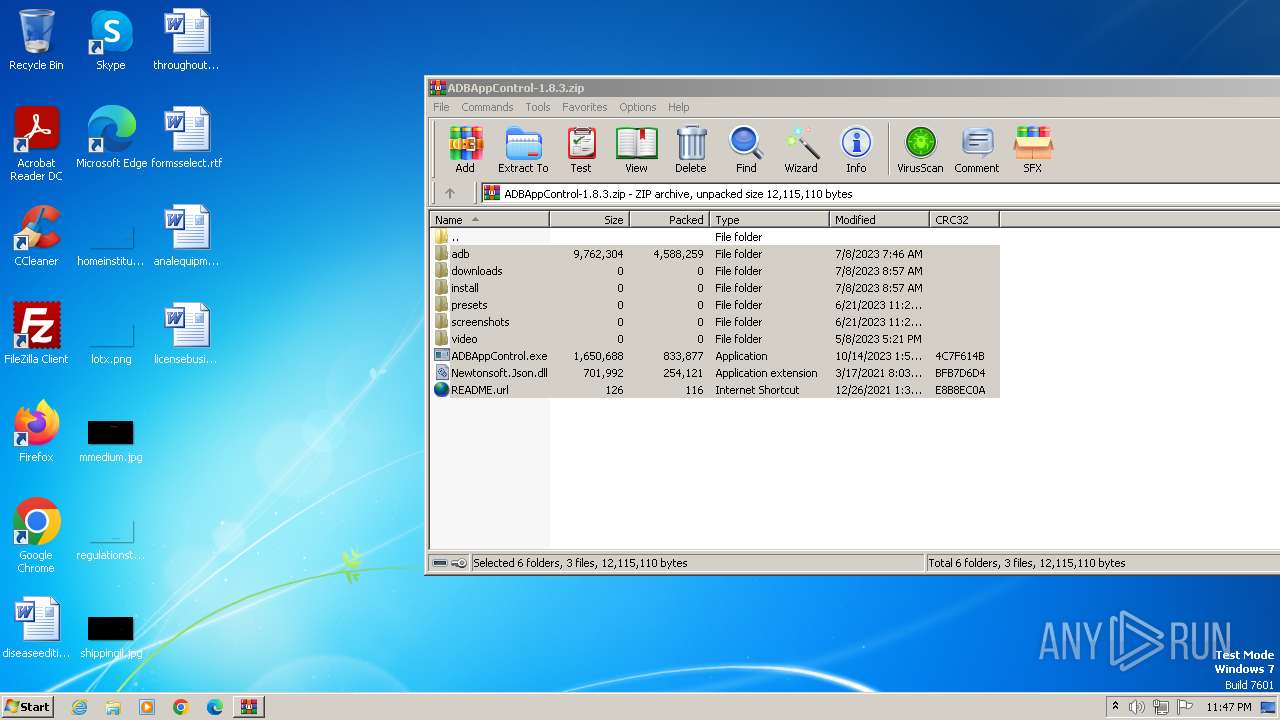Sort by the Packed column header
This screenshot has height=720, width=1280.
pos(670,220)
